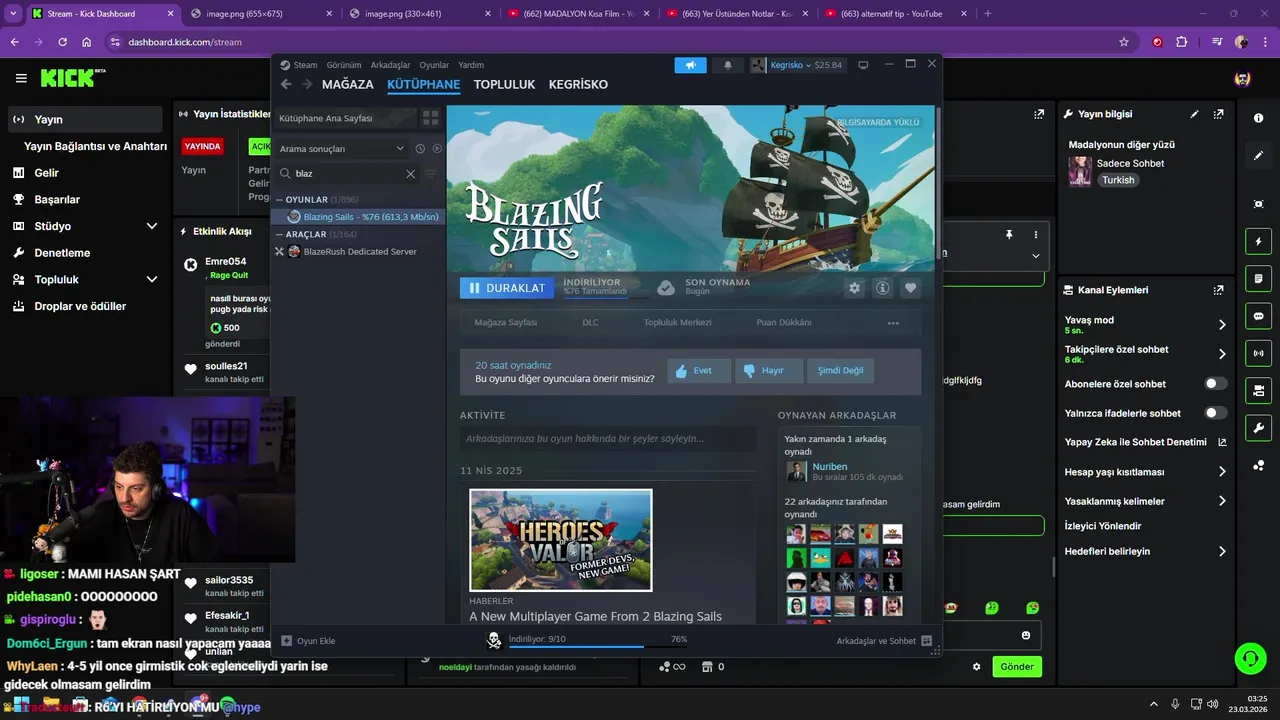Open advanced search filter icon in Steam
The image size is (1280, 720).
(x=431, y=173)
